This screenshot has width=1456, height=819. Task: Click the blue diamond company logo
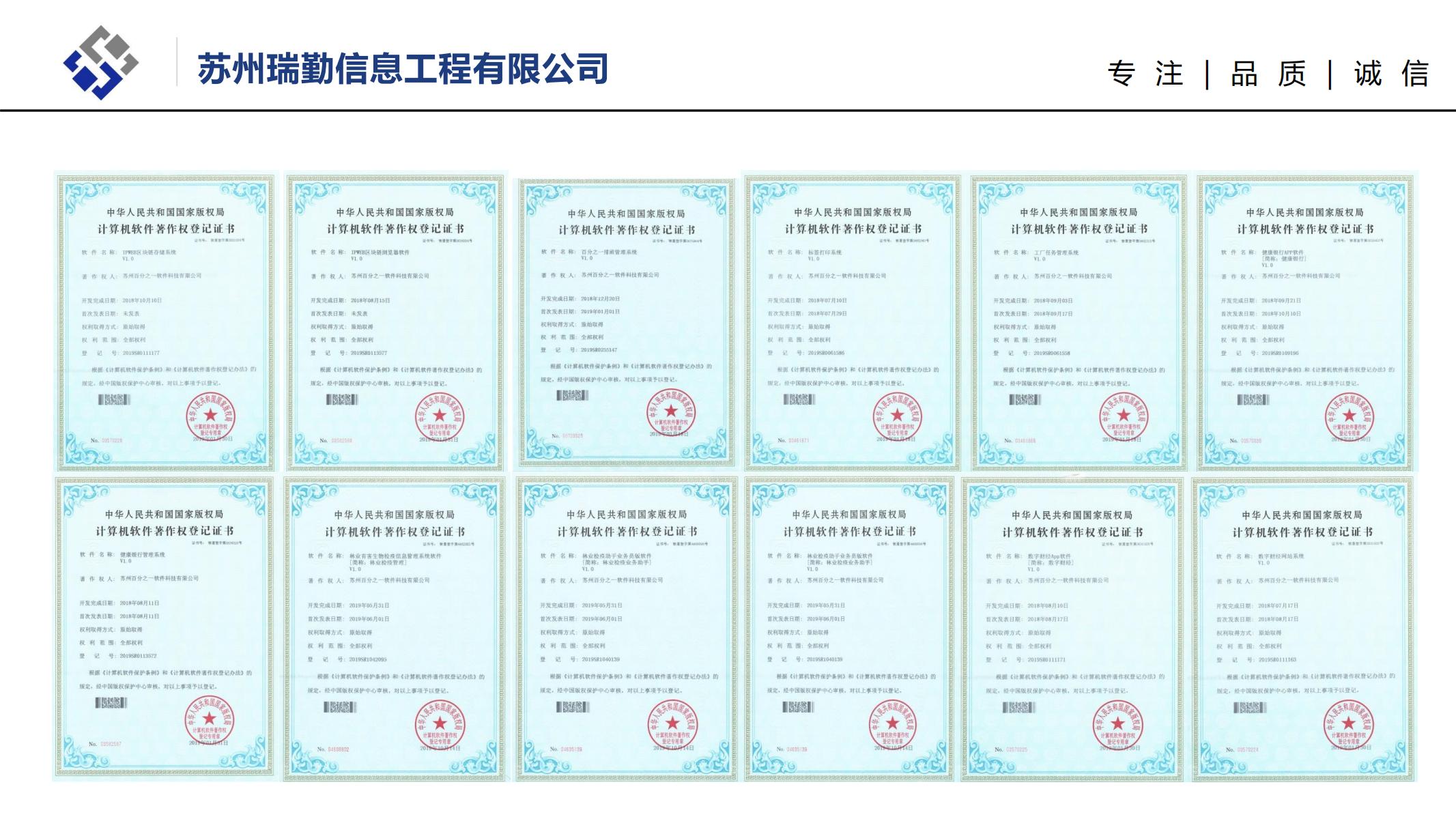(x=101, y=63)
